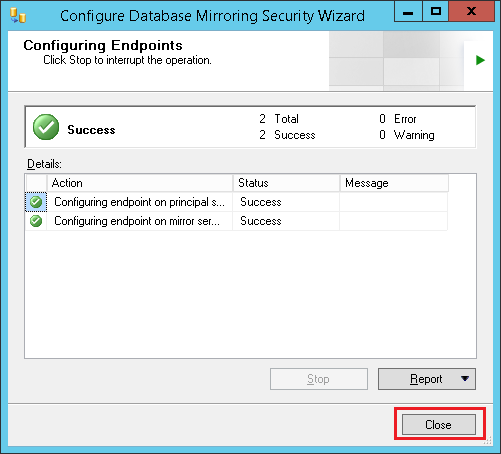Click the database mirroring wizard title icon

pyautogui.click(x=18, y=16)
